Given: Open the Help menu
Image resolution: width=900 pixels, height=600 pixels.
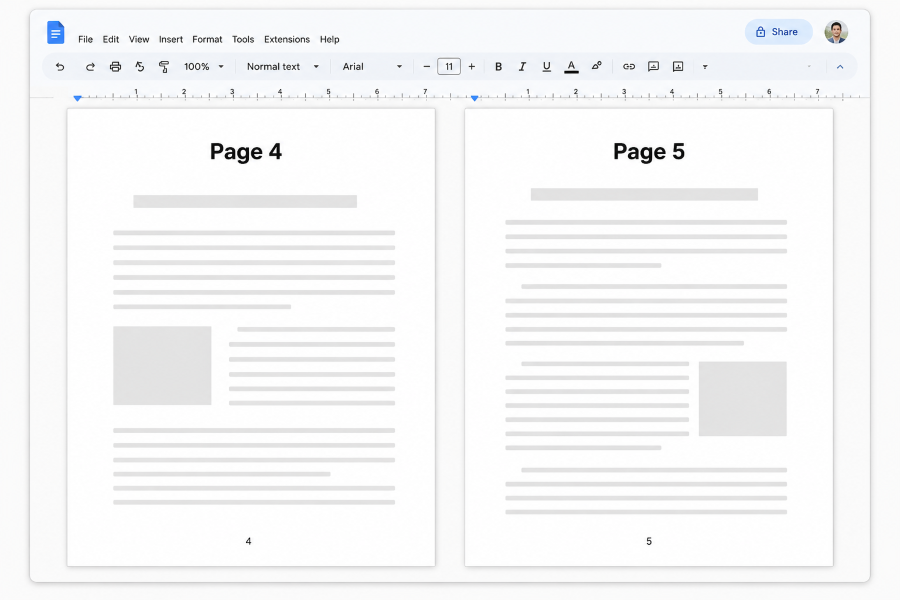Looking at the screenshot, I should point(329,39).
